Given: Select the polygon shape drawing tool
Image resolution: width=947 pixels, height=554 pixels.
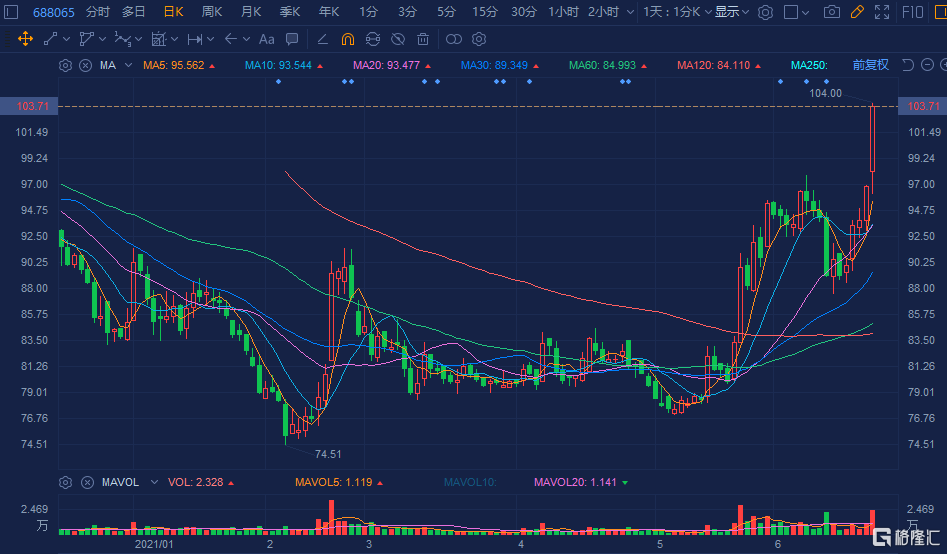Looking at the screenshot, I should [x=86, y=39].
